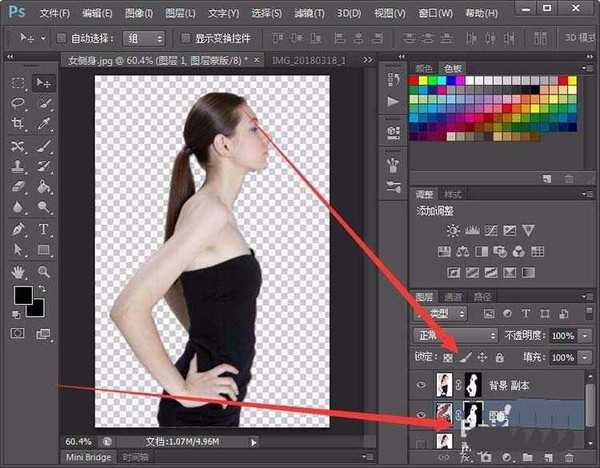Screen dimensions: 600x468
Task: Select the Hand tool
Action: (x=18, y=271)
